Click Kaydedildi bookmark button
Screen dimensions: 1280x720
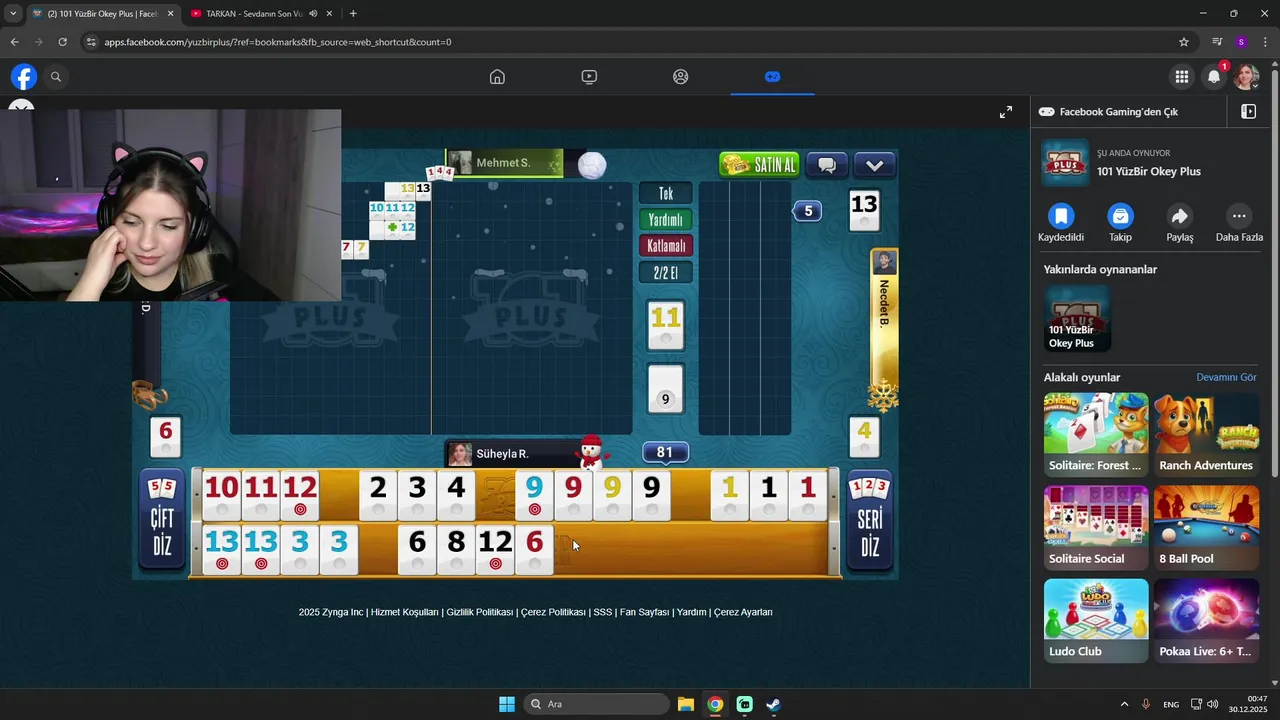pos(1061,223)
